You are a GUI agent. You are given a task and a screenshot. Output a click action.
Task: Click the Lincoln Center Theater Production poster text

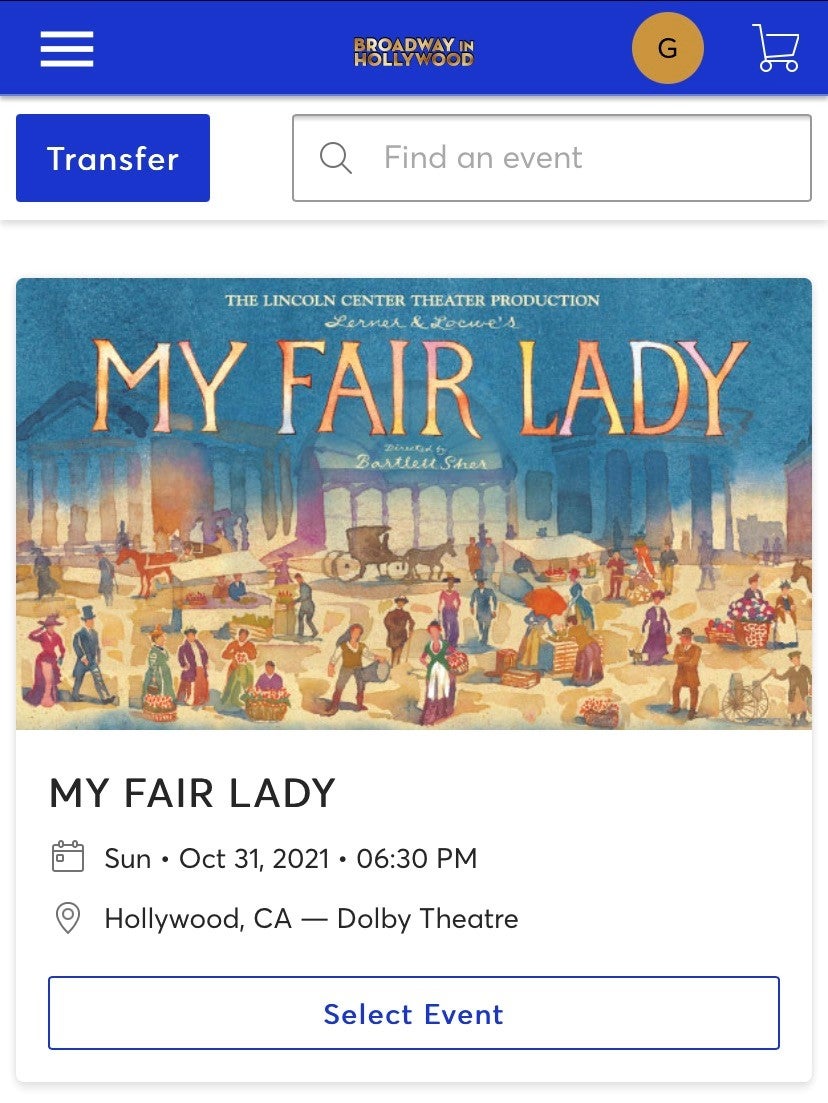tap(412, 300)
